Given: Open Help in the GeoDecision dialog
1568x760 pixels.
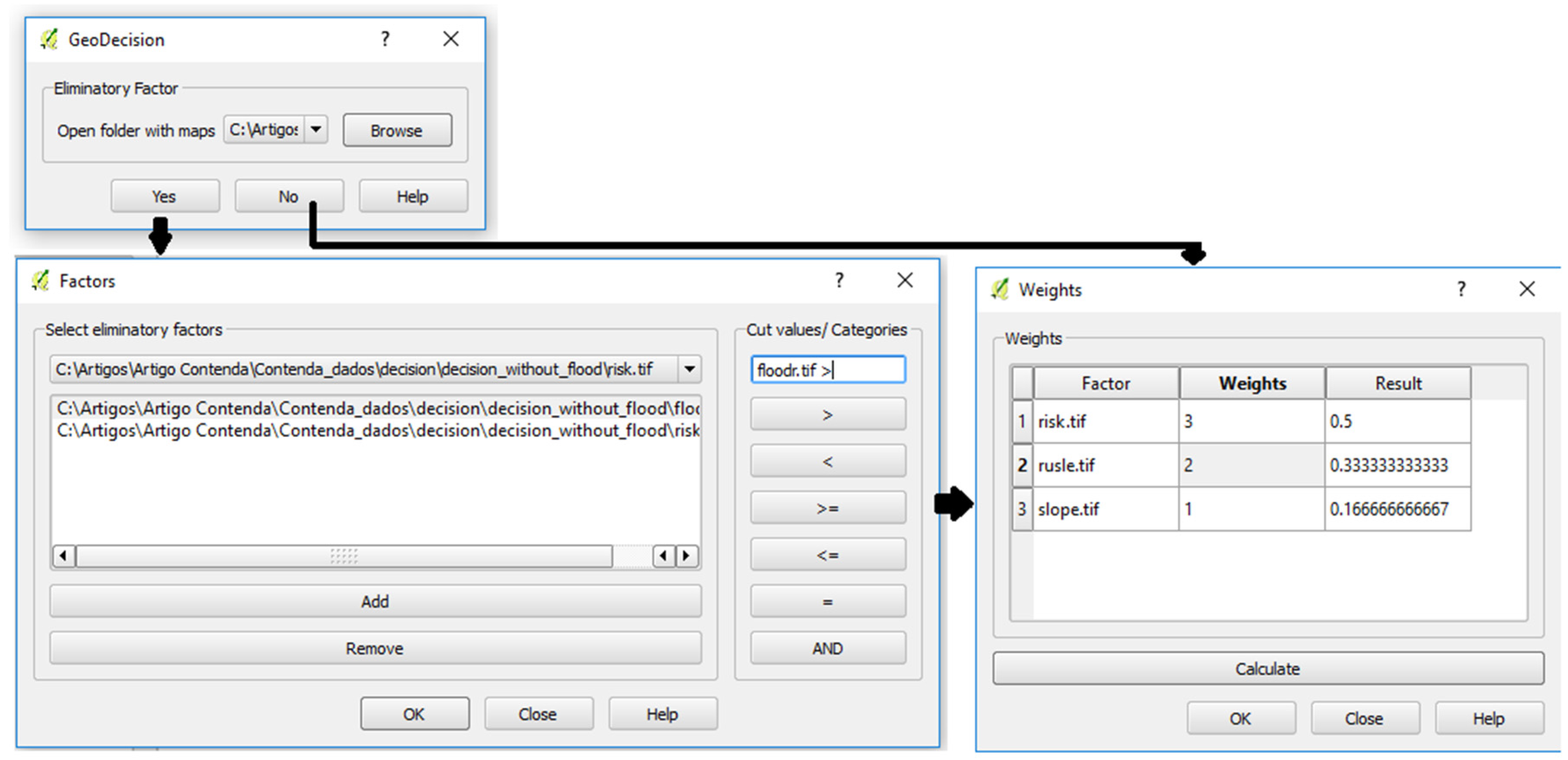Looking at the screenshot, I should (413, 196).
